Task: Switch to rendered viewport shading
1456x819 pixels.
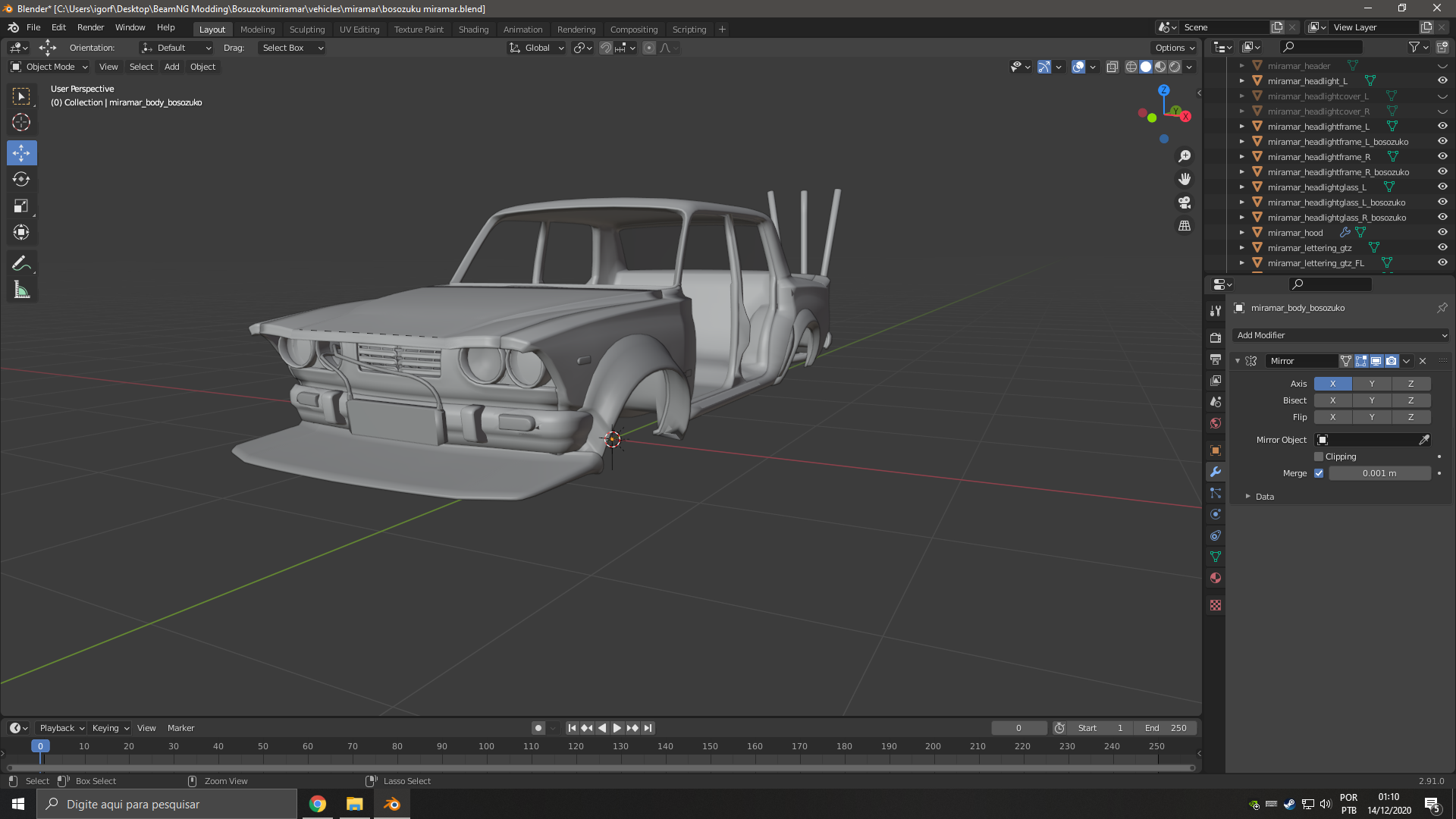Action: click(x=1175, y=67)
